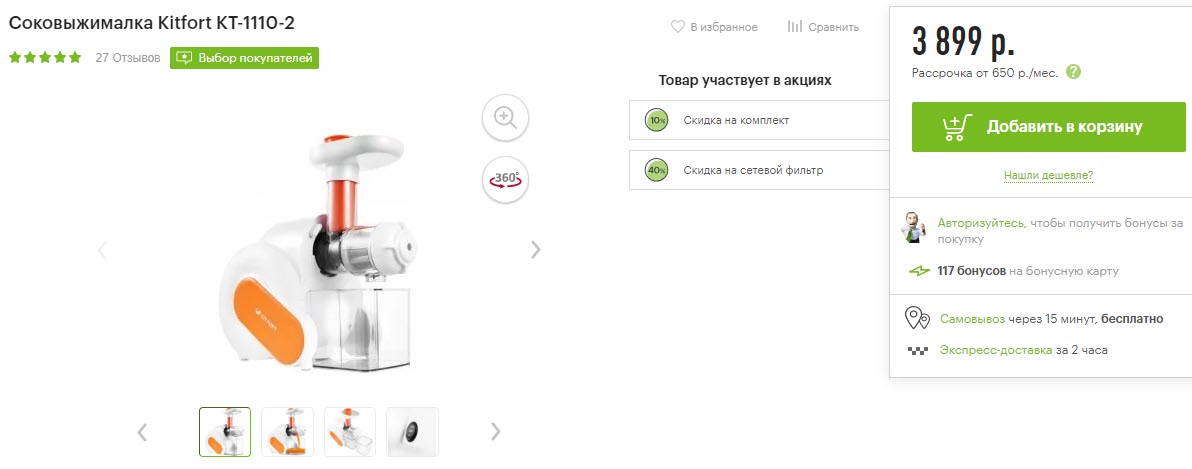1192x469 pixels.
Task: Click the five-star rating
Action: (45, 58)
